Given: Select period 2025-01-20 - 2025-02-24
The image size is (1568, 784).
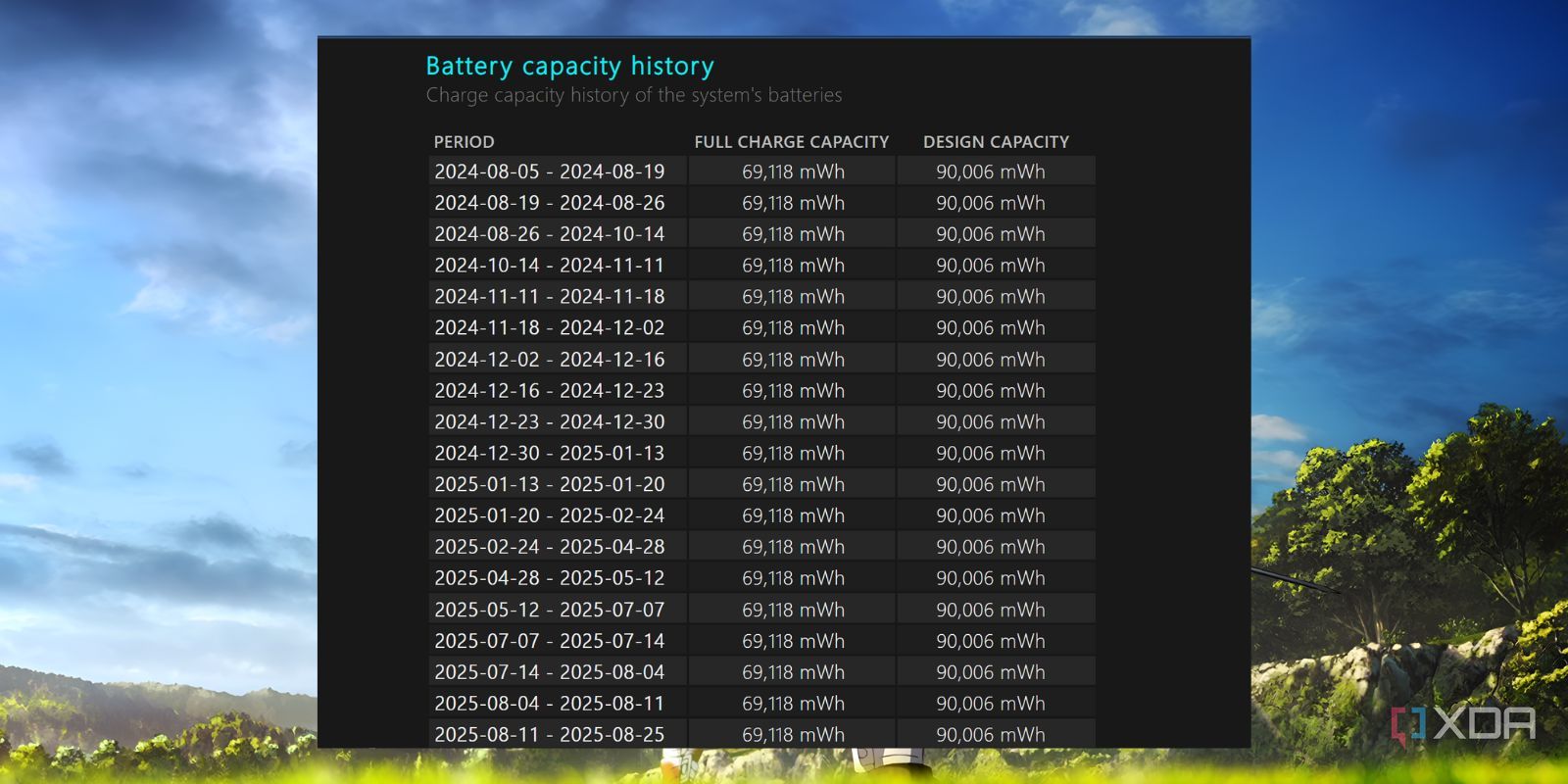Looking at the screenshot, I should point(550,515).
